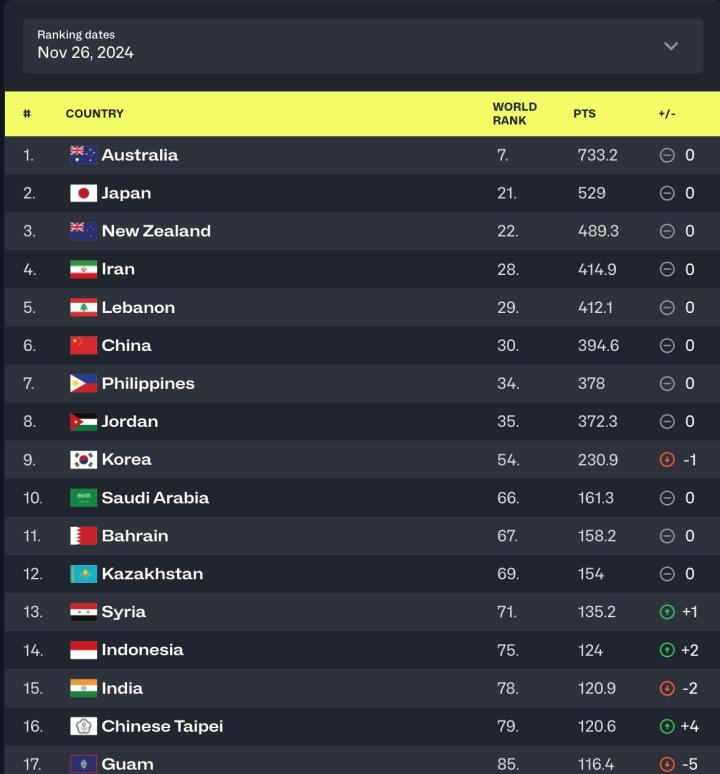Click Syria's green up arrow icon
The image size is (720, 774).
tap(667, 612)
